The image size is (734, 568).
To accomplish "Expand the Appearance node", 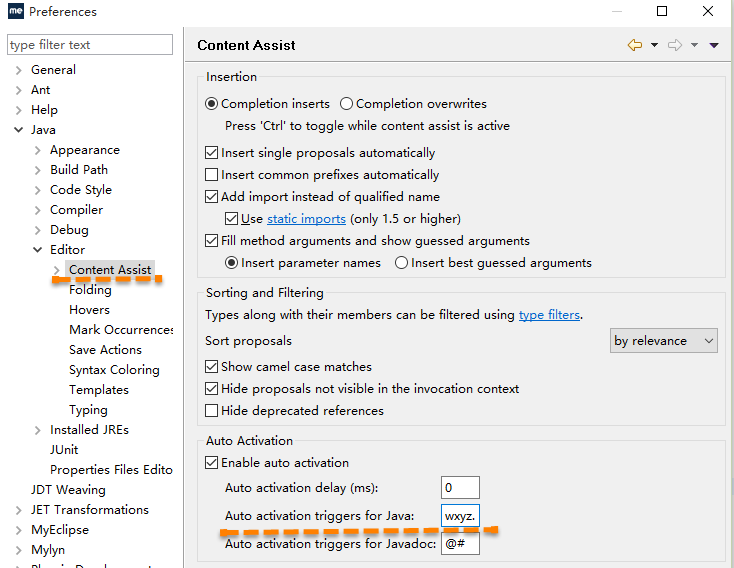I will point(37,150).
